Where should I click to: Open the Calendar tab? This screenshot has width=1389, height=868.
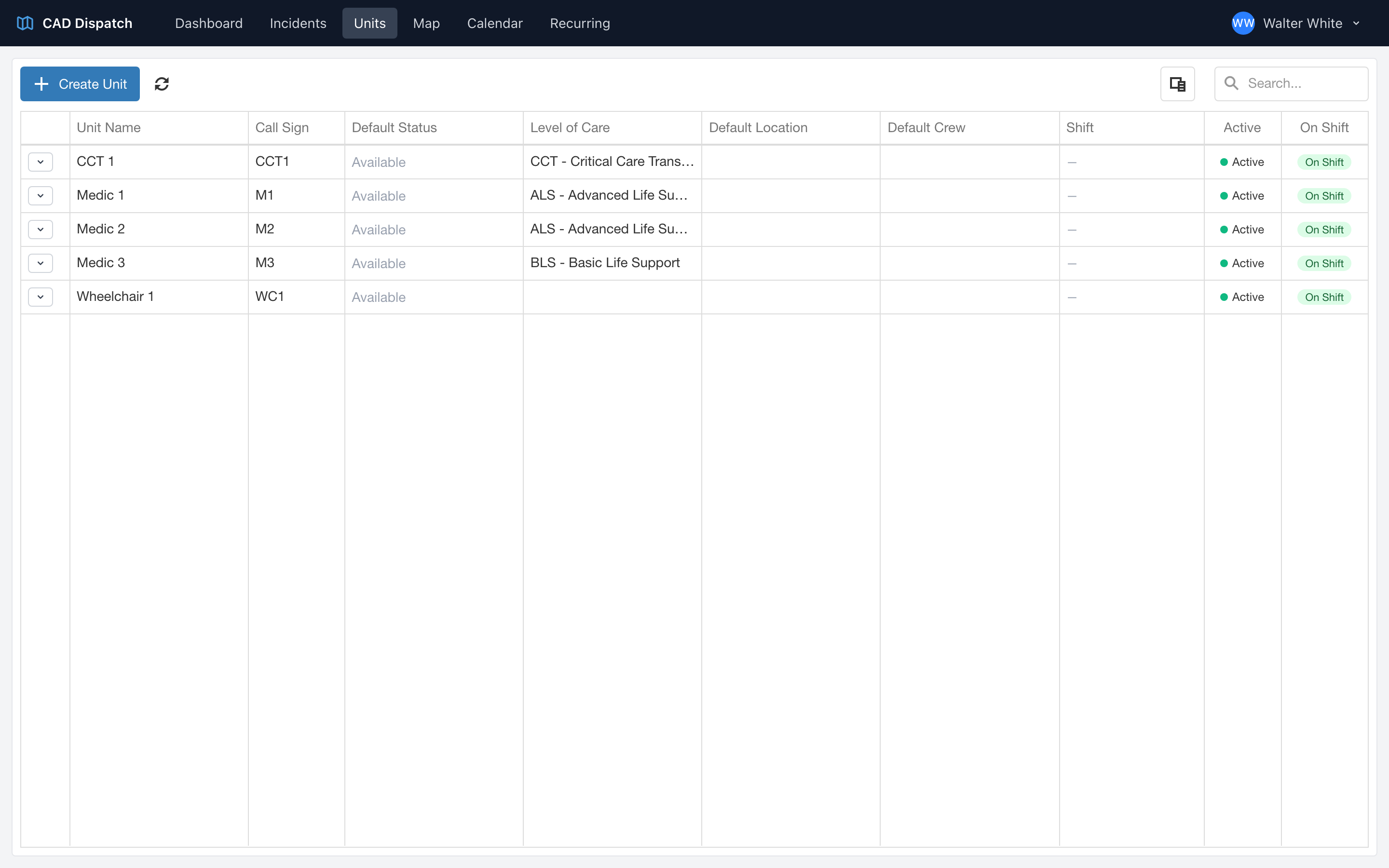(x=495, y=24)
